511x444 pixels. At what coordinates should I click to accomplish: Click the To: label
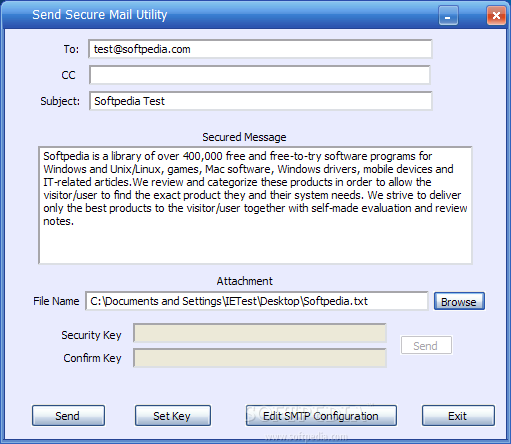[x=71, y=49]
